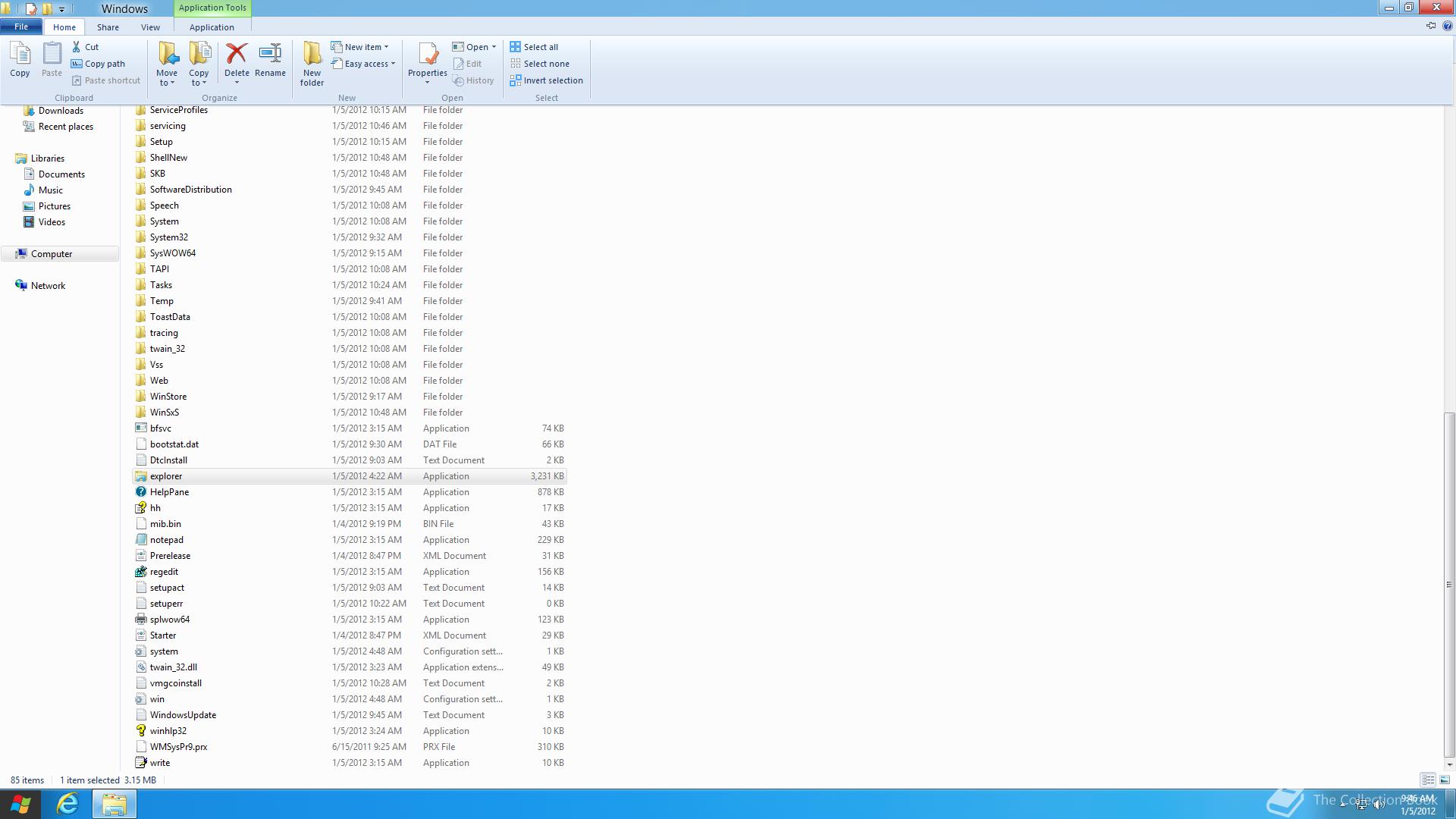Image resolution: width=1456 pixels, height=819 pixels.
Task: Click the notepad application icon
Action: click(140, 540)
